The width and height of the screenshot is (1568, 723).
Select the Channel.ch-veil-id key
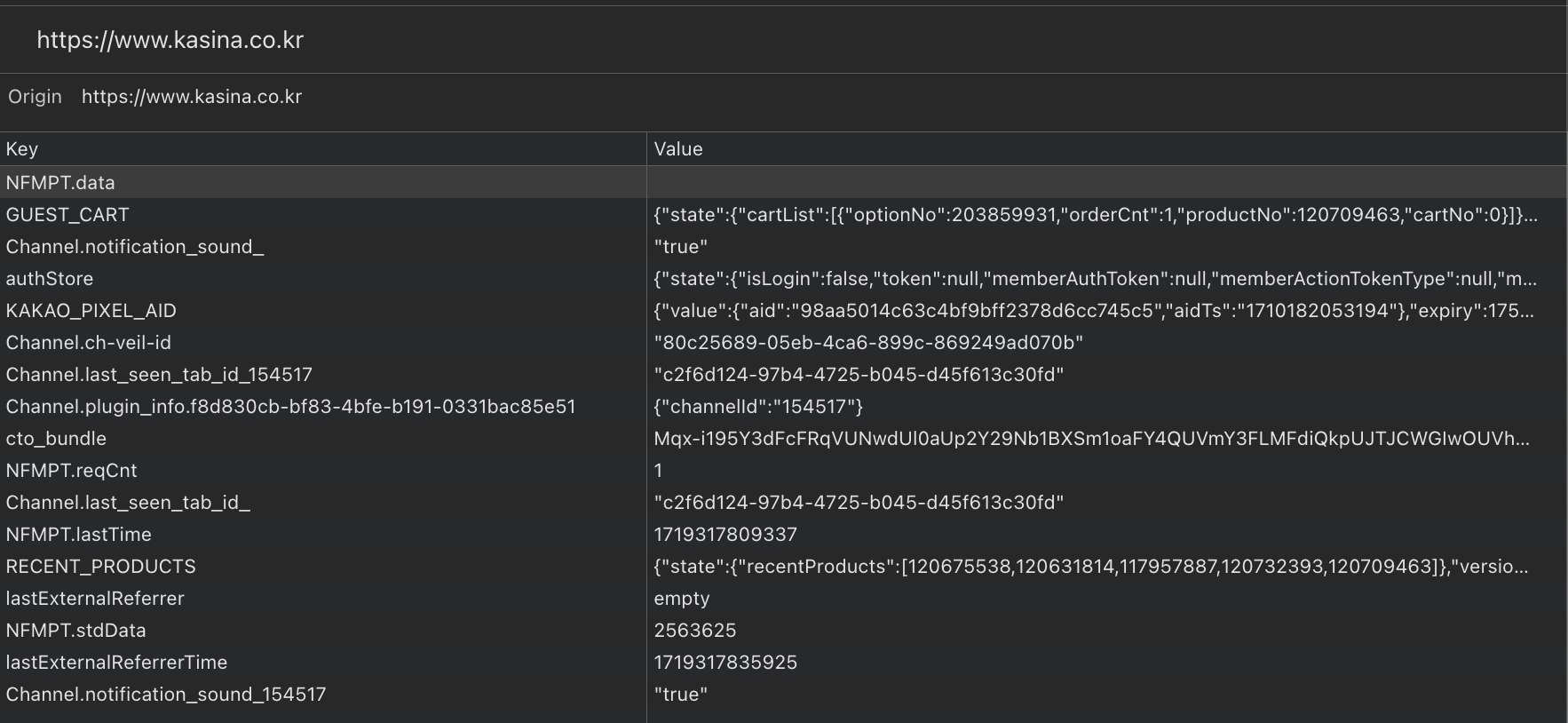(89, 343)
